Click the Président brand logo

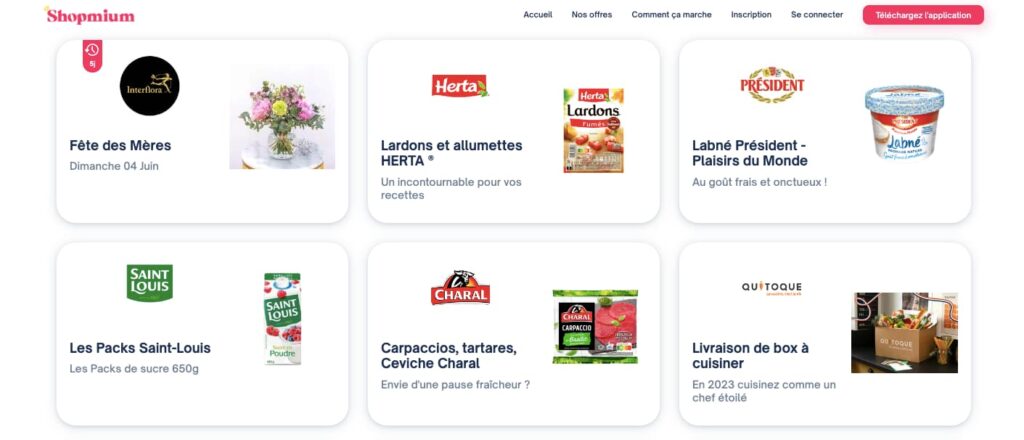(772, 85)
